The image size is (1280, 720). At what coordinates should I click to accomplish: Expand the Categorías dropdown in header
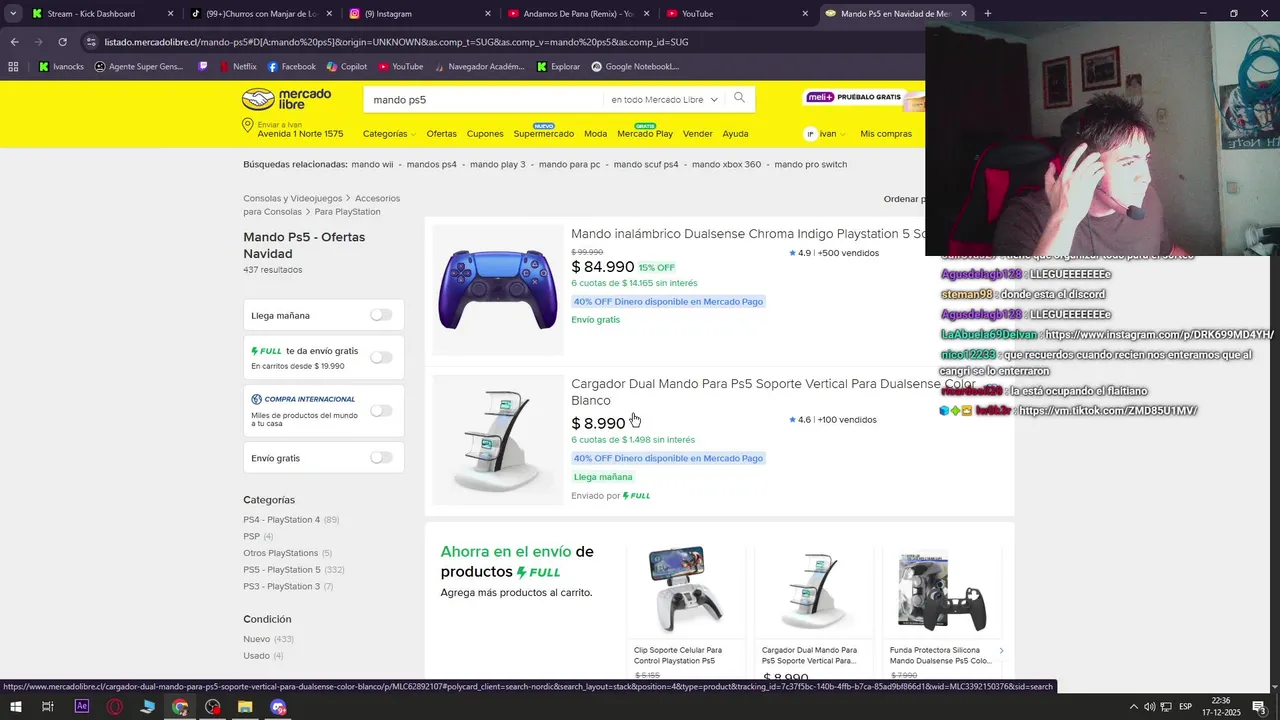tap(389, 134)
